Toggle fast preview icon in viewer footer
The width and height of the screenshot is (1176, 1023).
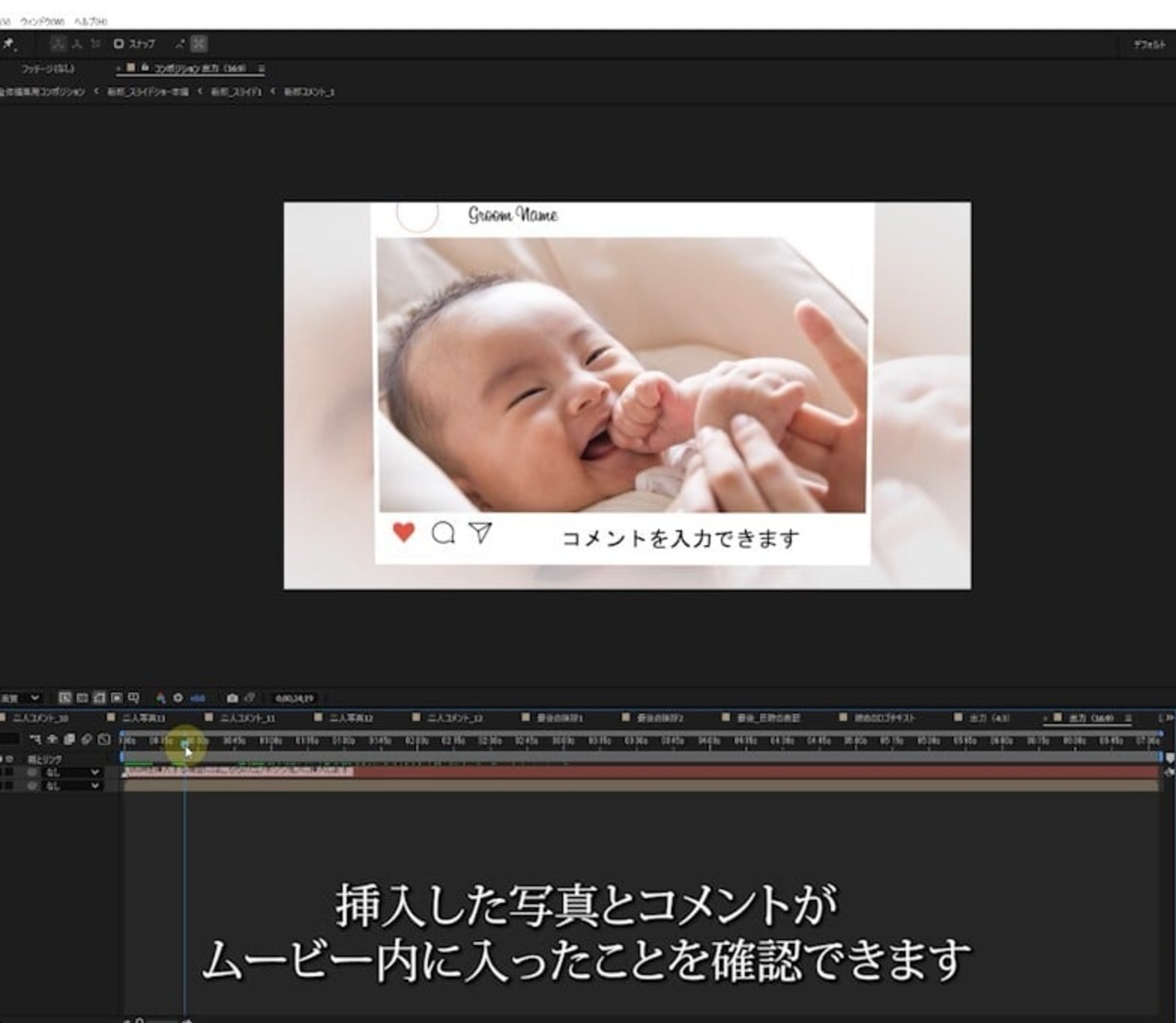click(x=65, y=699)
